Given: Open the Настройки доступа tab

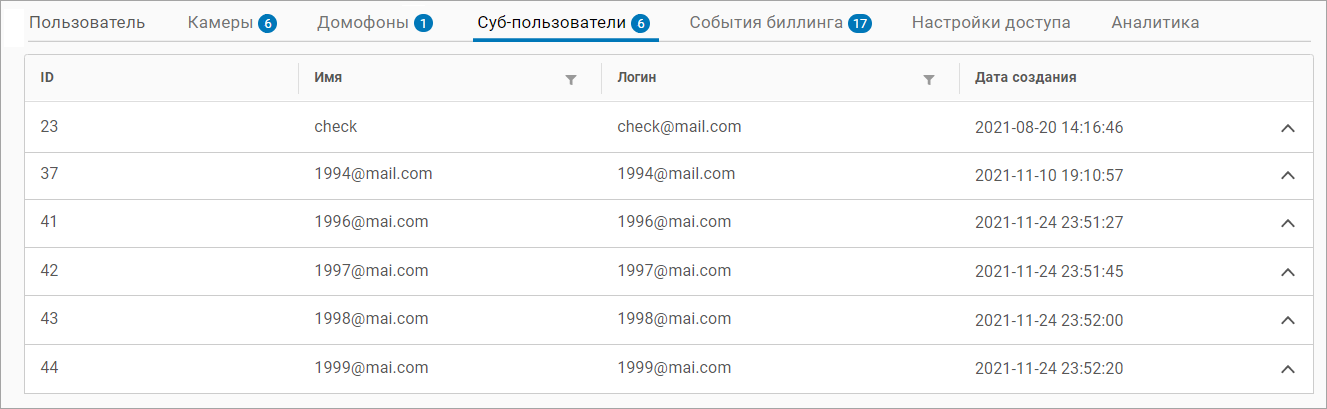Looking at the screenshot, I should click(x=991, y=22).
